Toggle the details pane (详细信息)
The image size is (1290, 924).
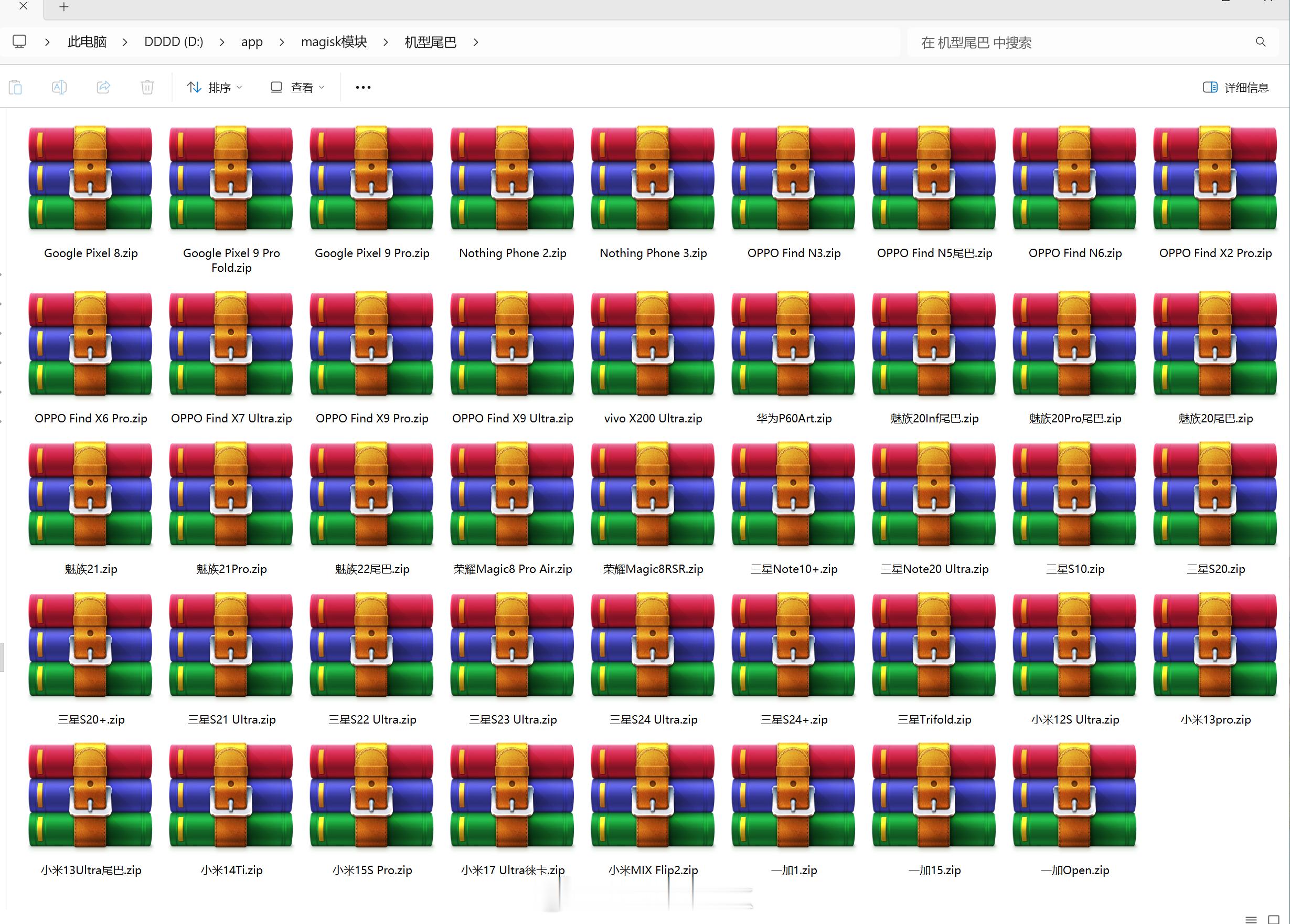[1236, 87]
